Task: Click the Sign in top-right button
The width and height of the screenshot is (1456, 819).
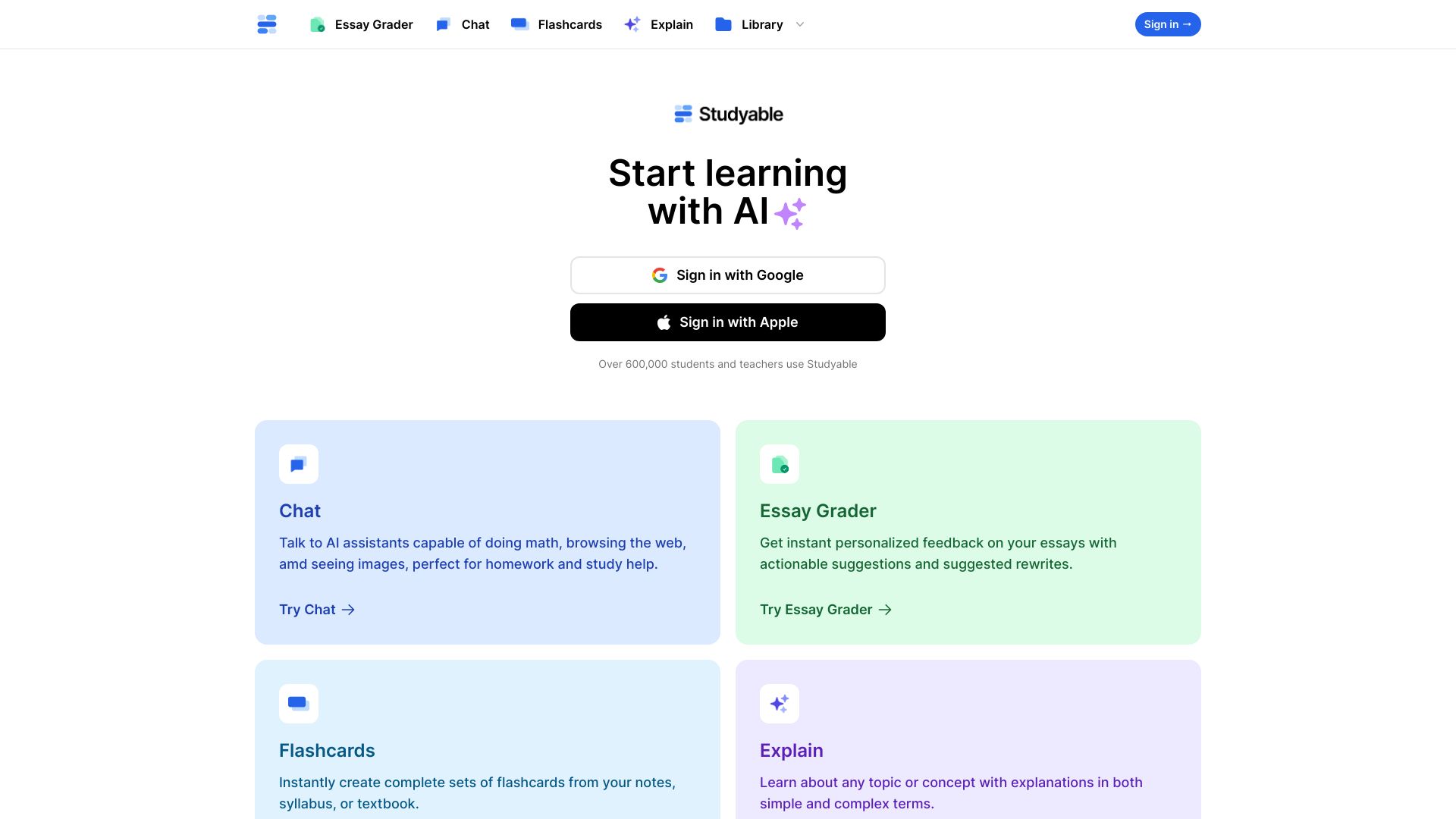Action: [x=1167, y=24]
